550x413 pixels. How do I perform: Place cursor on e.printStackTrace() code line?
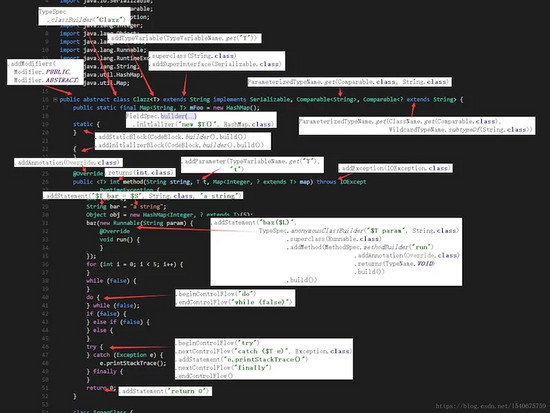[133, 363]
